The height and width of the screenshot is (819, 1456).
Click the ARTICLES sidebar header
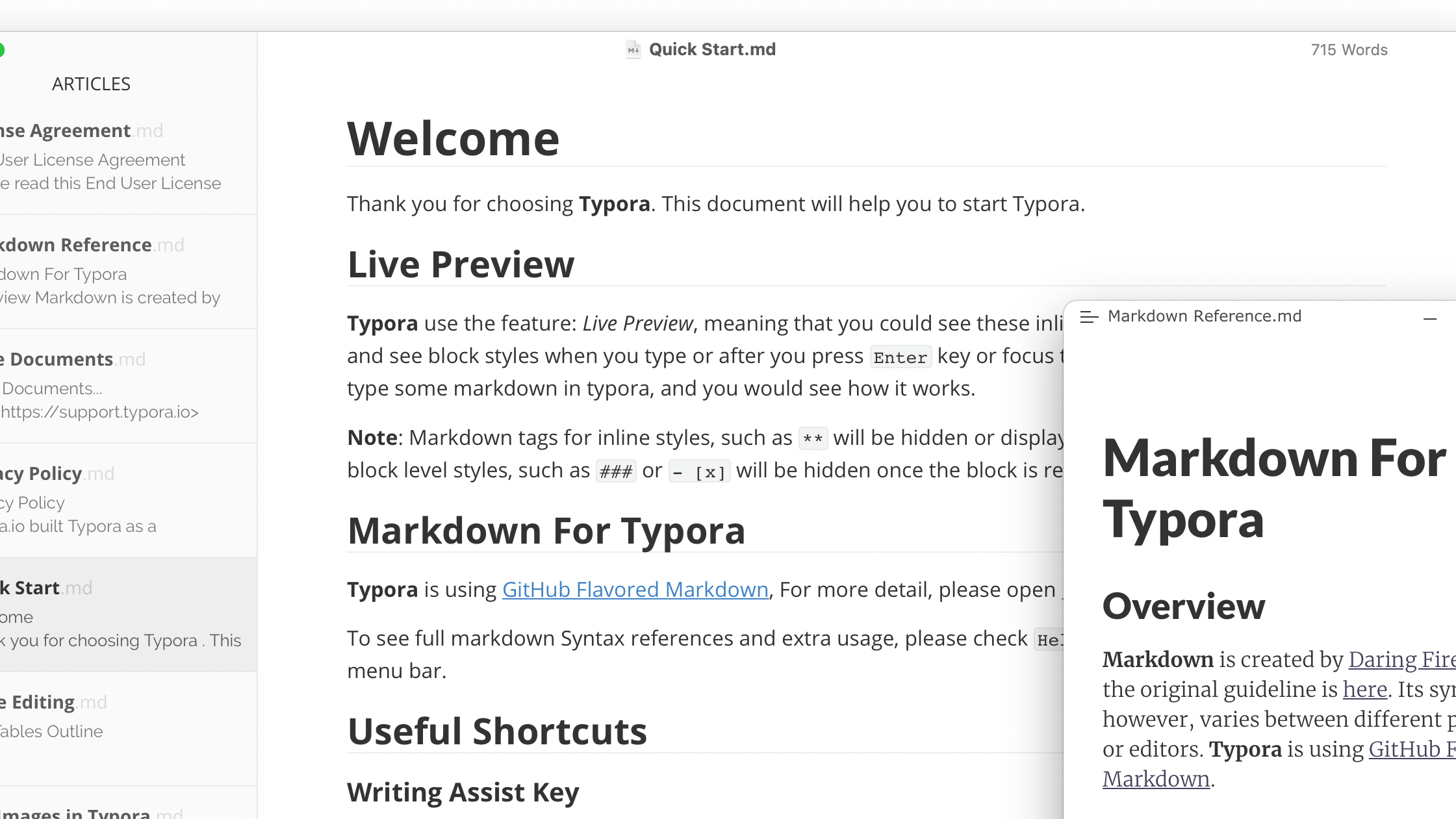(x=91, y=84)
